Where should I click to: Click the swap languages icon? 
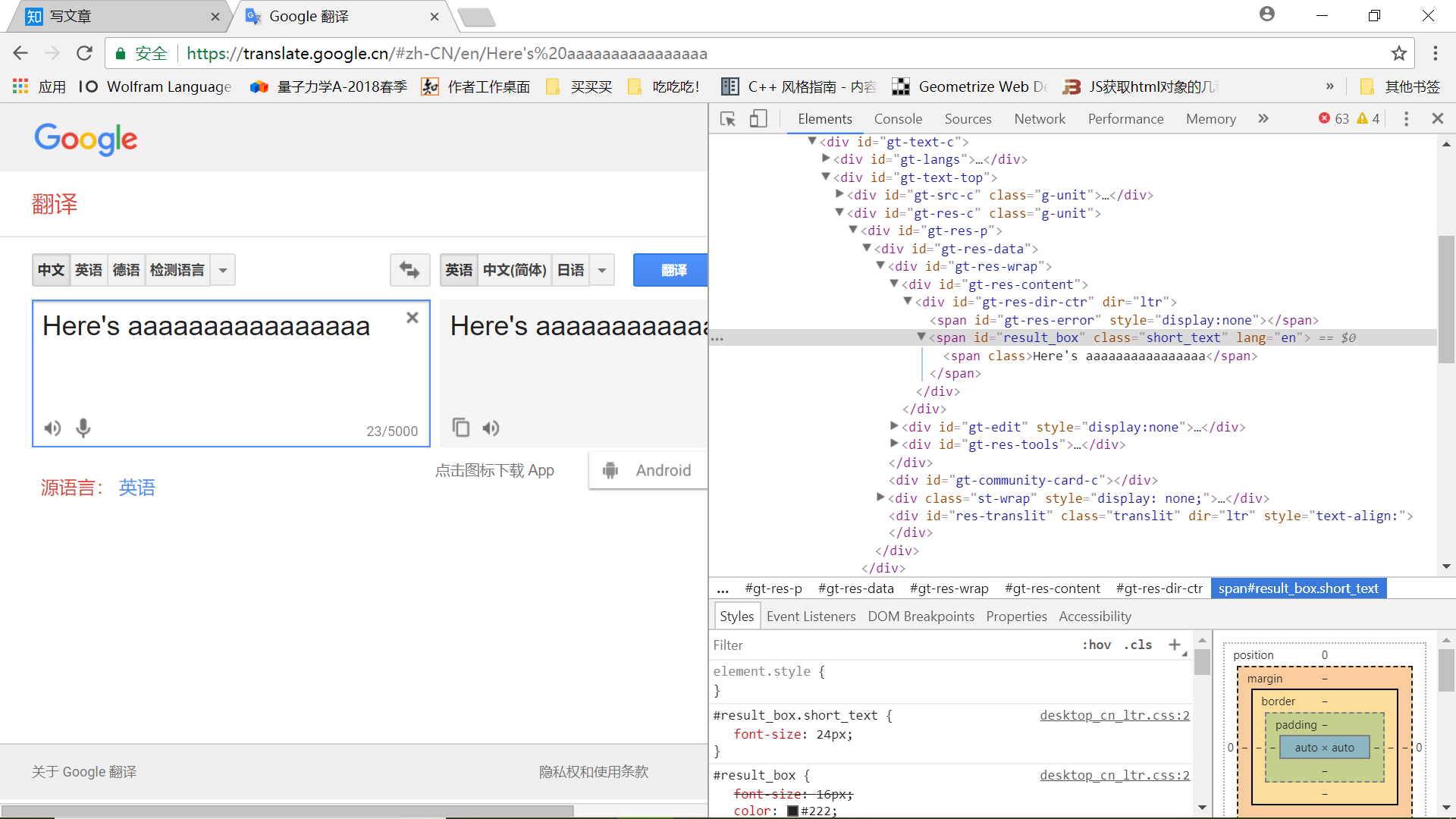pos(409,270)
